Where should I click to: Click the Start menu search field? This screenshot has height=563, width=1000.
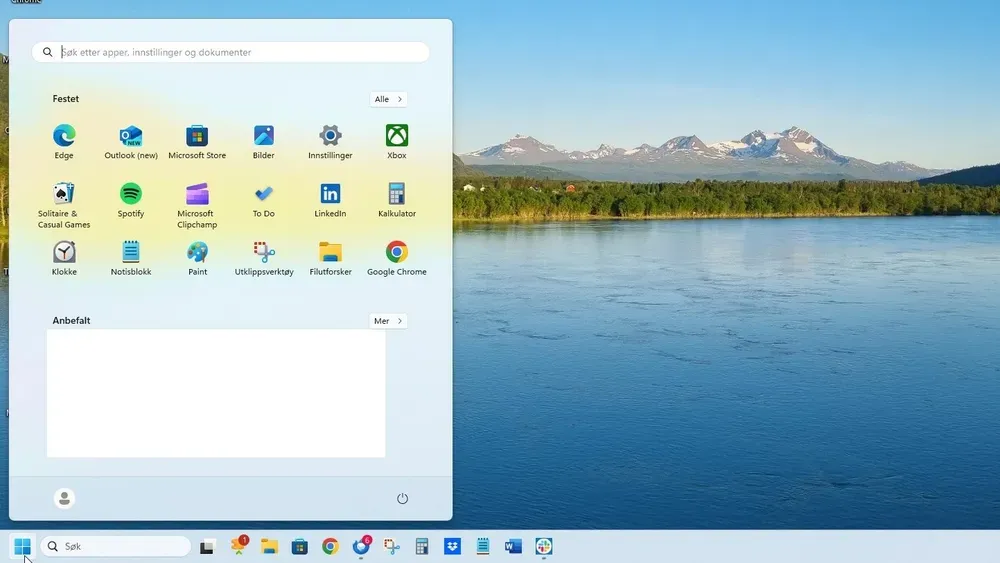(x=240, y=52)
